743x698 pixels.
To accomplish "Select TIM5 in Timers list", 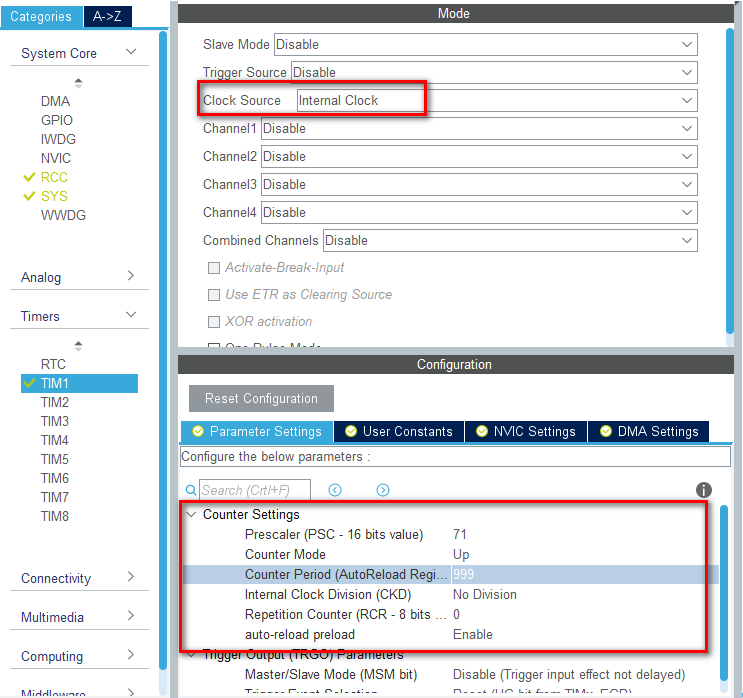I will pyautogui.click(x=55, y=459).
